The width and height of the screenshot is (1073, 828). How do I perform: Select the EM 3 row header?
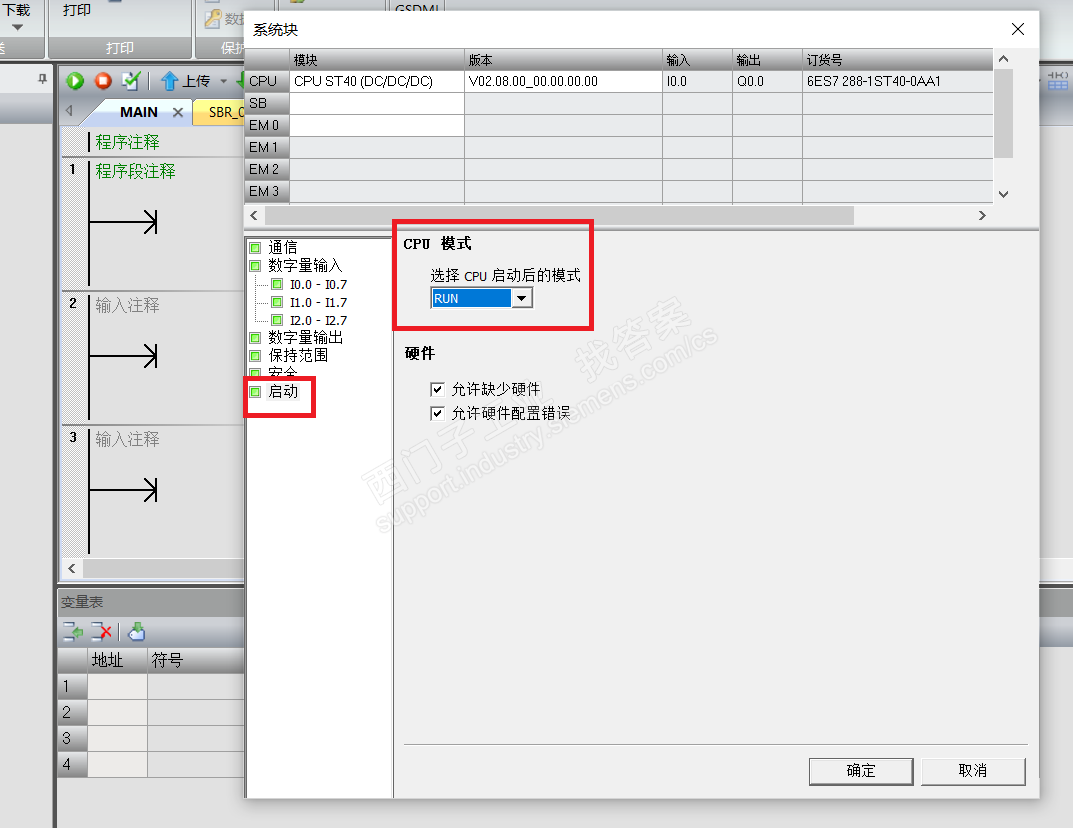point(267,191)
